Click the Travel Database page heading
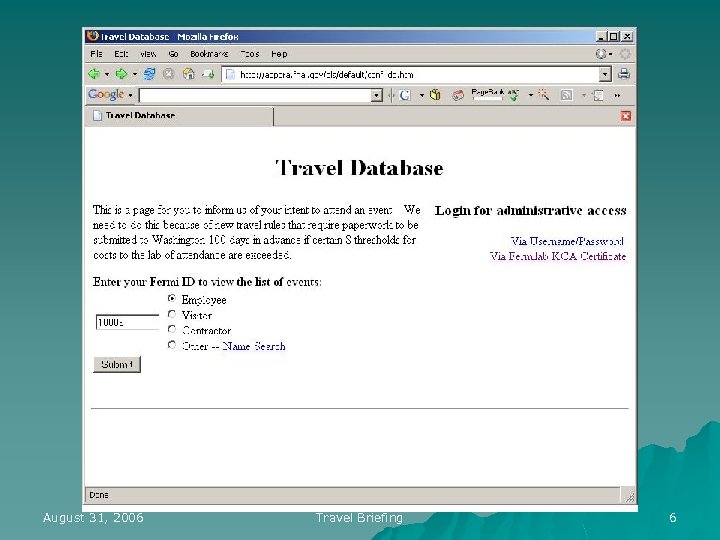Image resolution: width=720 pixels, height=540 pixels. (359, 168)
